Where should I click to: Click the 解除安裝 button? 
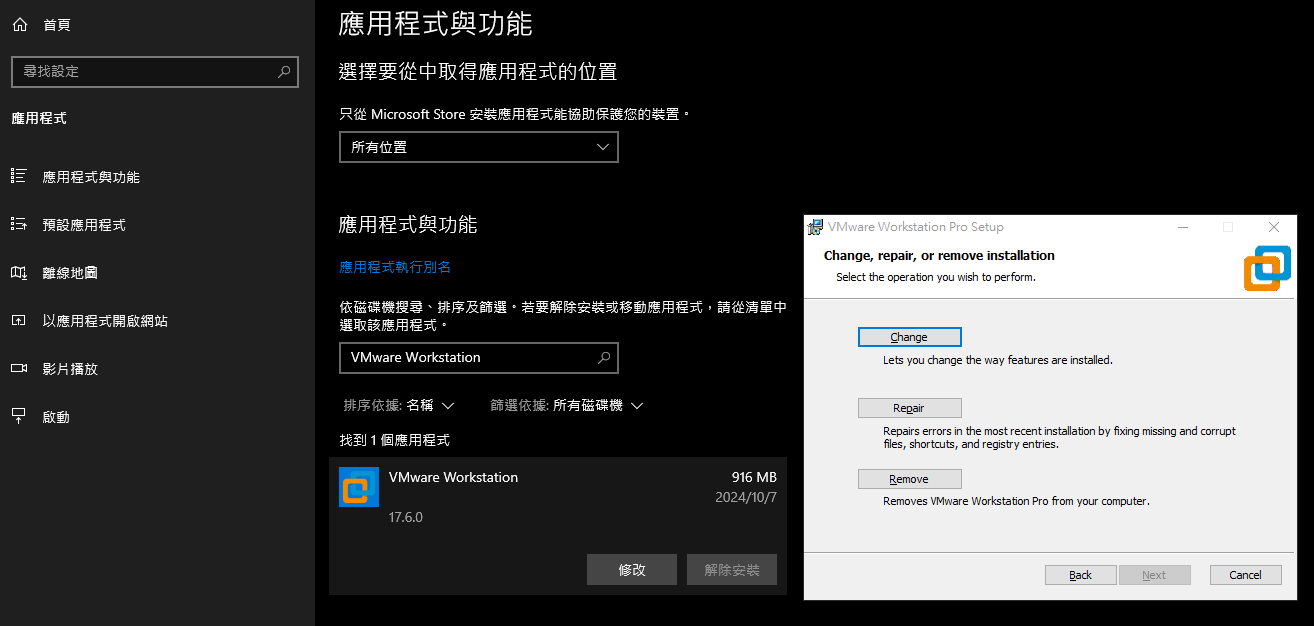click(x=732, y=570)
